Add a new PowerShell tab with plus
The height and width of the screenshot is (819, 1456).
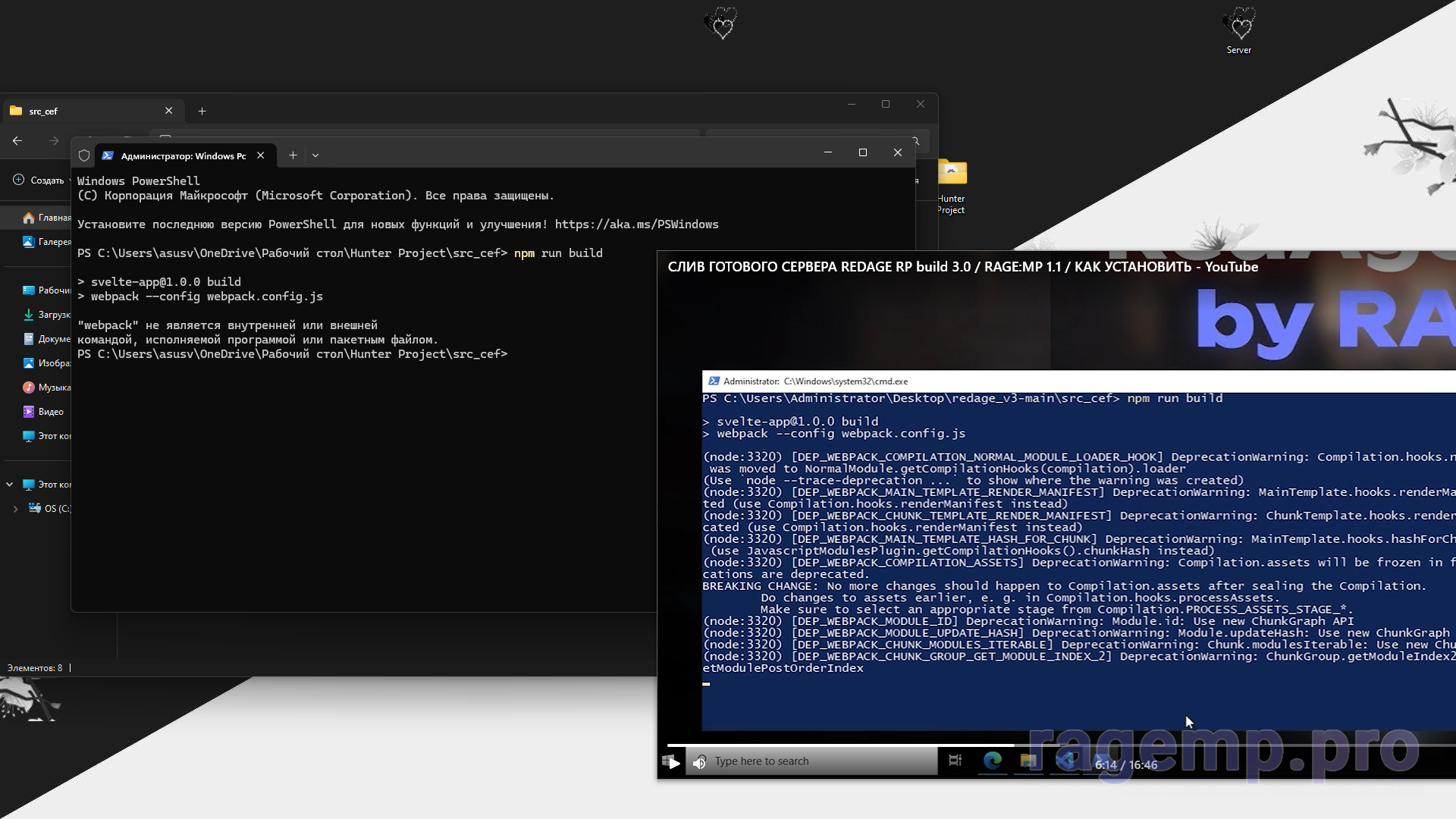(293, 155)
